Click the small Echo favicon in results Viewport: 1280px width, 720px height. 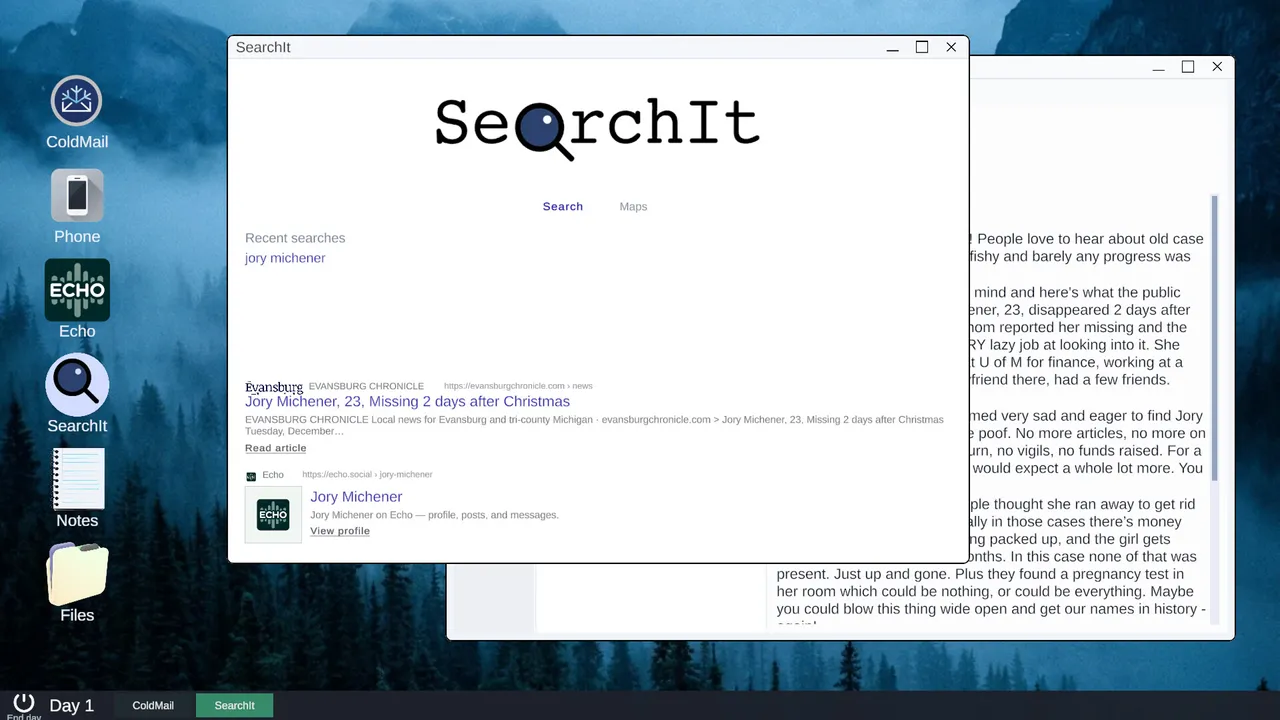tap(251, 476)
